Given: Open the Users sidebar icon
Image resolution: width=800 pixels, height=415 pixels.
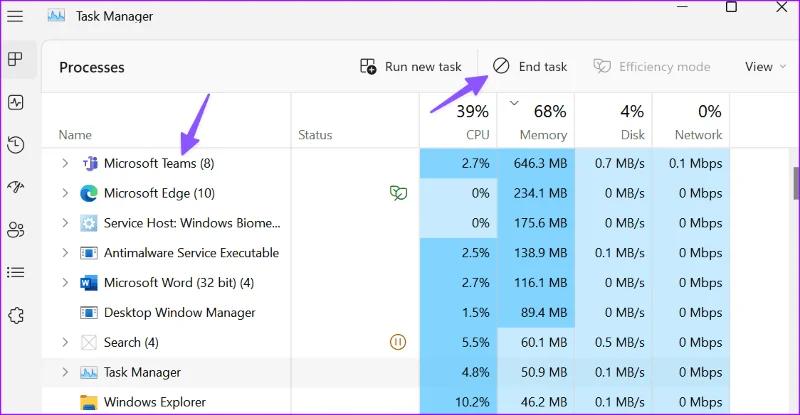Looking at the screenshot, I should (16, 230).
